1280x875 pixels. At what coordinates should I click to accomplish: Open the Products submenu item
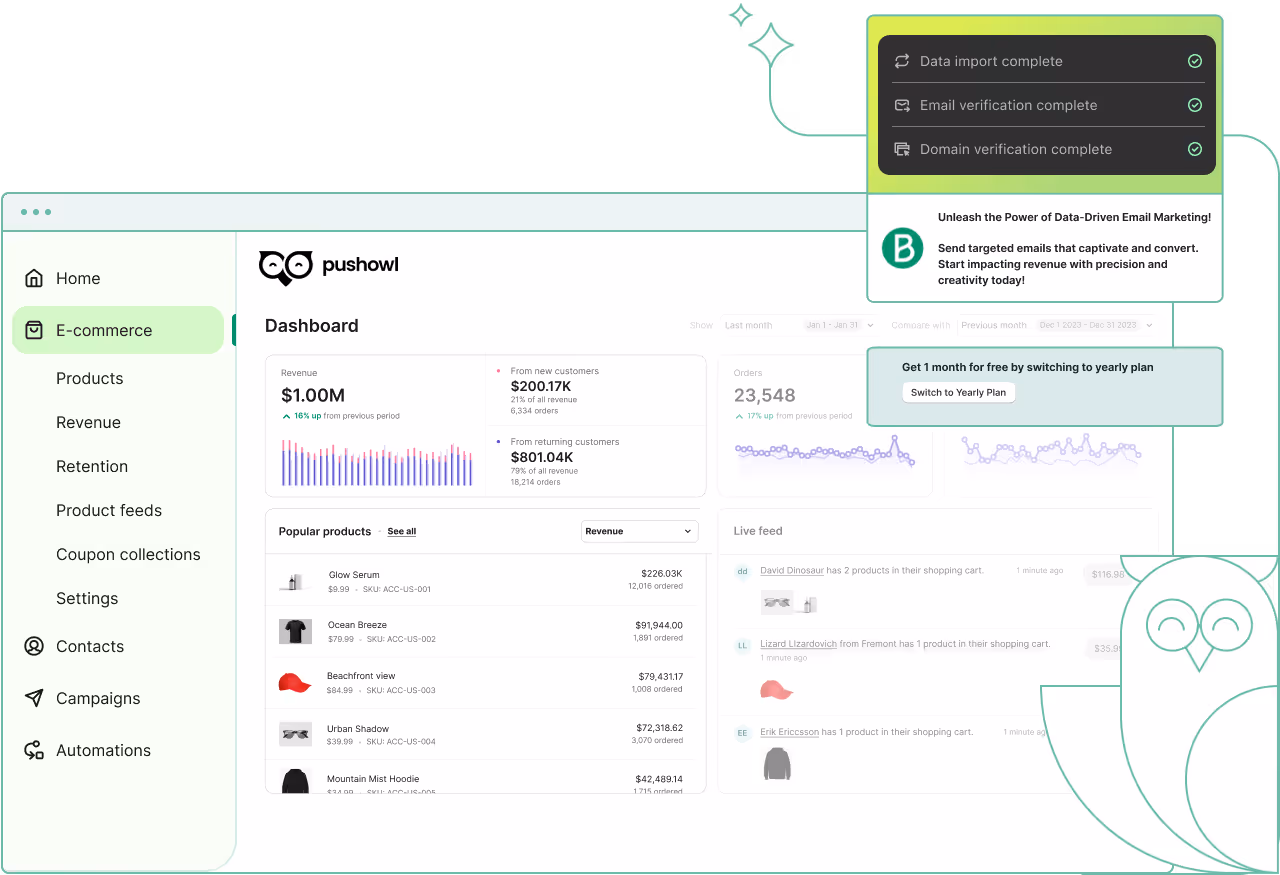90,378
